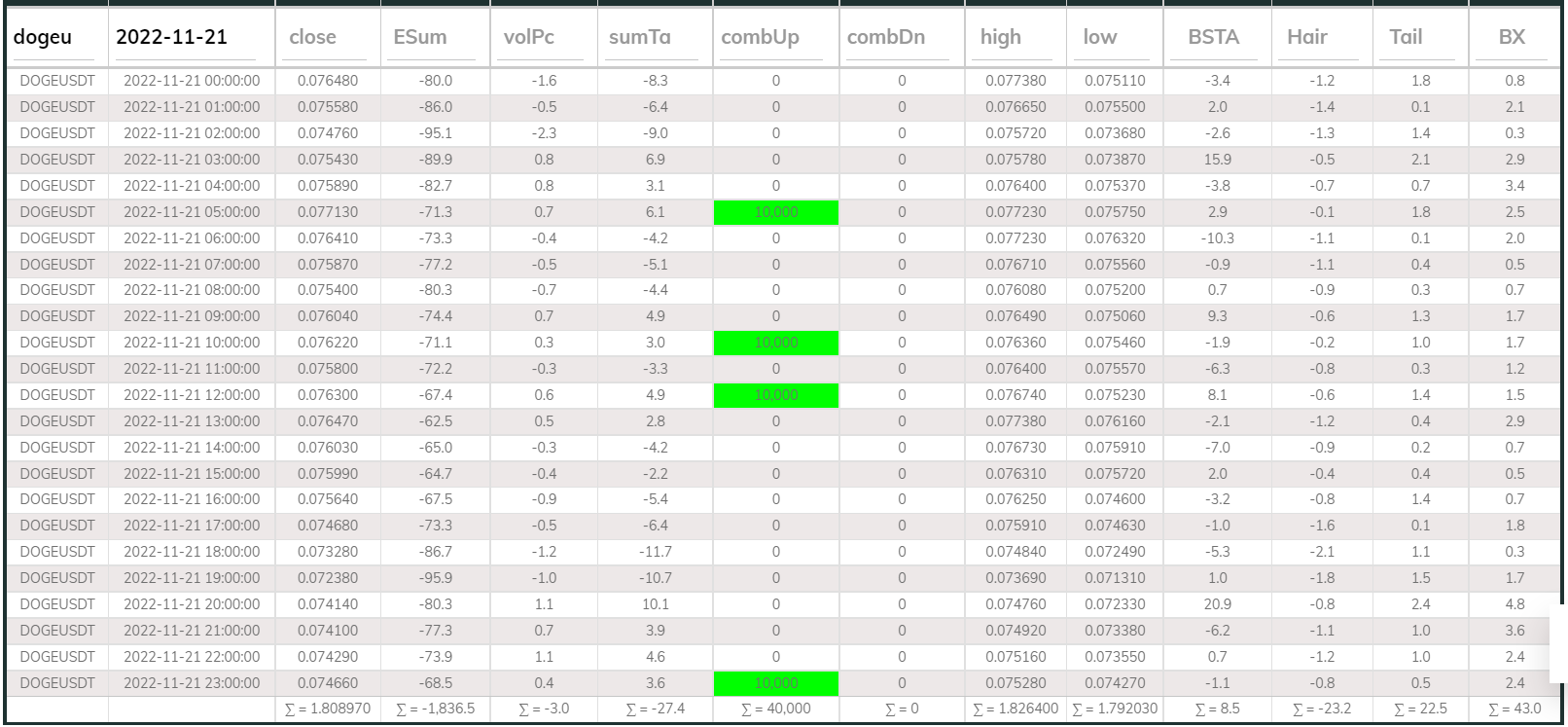Click the close sum '∑ = 1.808970'
Screen dimensions: 1568x727
tap(328, 709)
